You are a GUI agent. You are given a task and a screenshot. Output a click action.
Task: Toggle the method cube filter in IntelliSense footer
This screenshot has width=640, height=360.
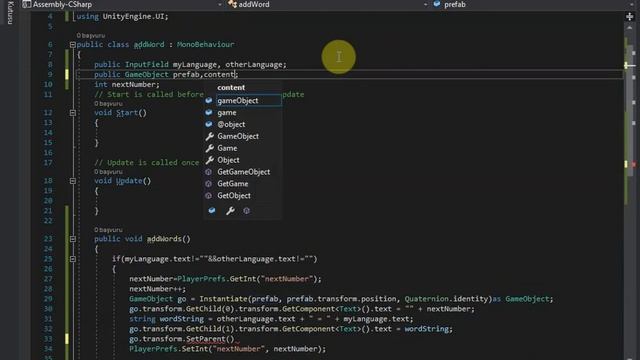[x=247, y=211]
